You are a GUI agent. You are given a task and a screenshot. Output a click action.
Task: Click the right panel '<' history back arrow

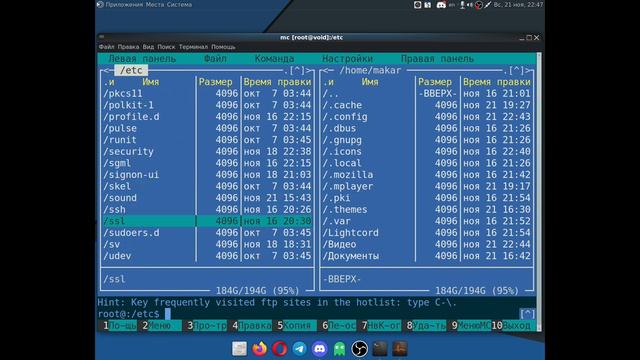tap(325, 70)
